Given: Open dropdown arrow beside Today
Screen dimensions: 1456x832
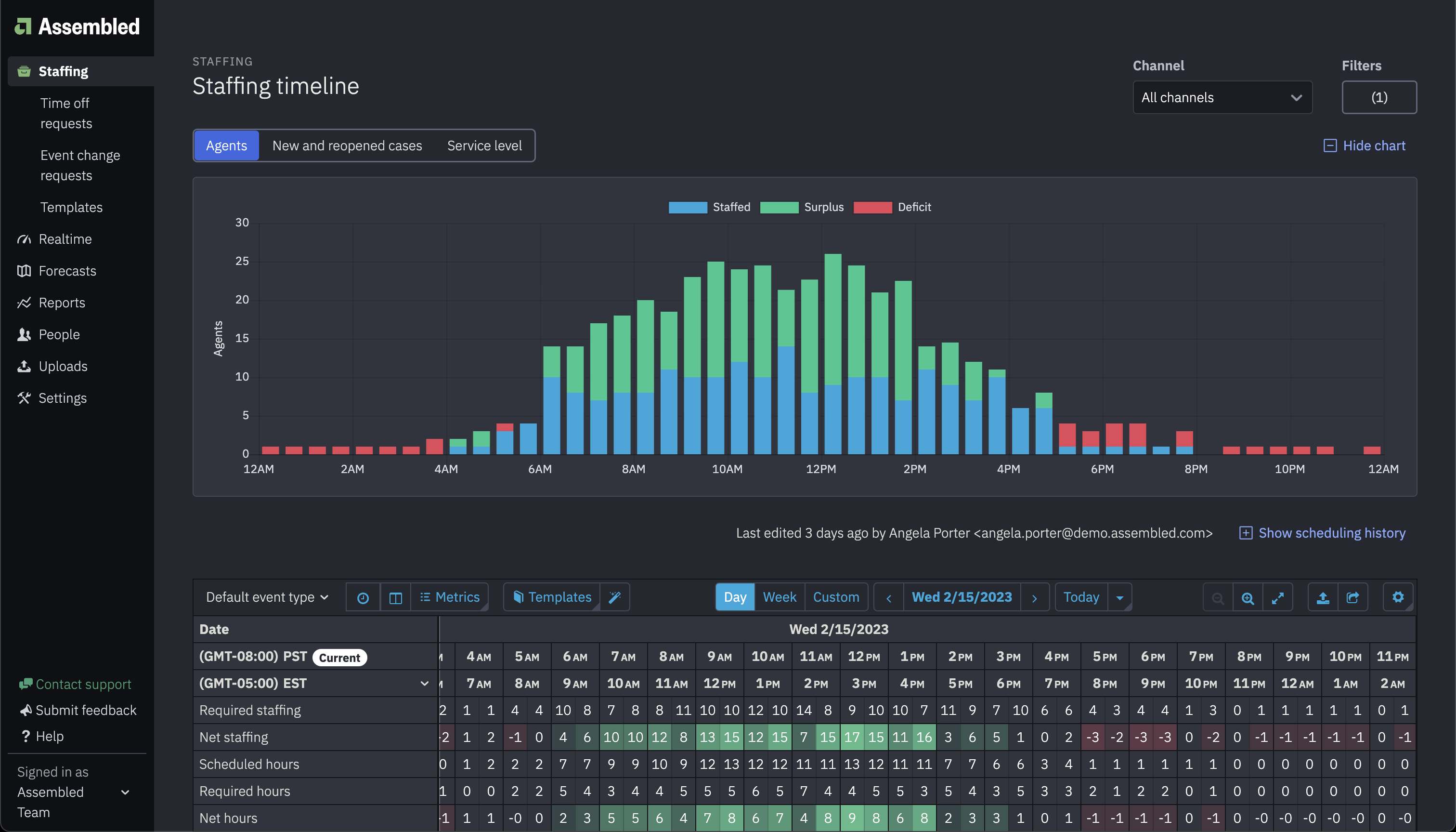Looking at the screenshot, I should tap(1120, 598).
